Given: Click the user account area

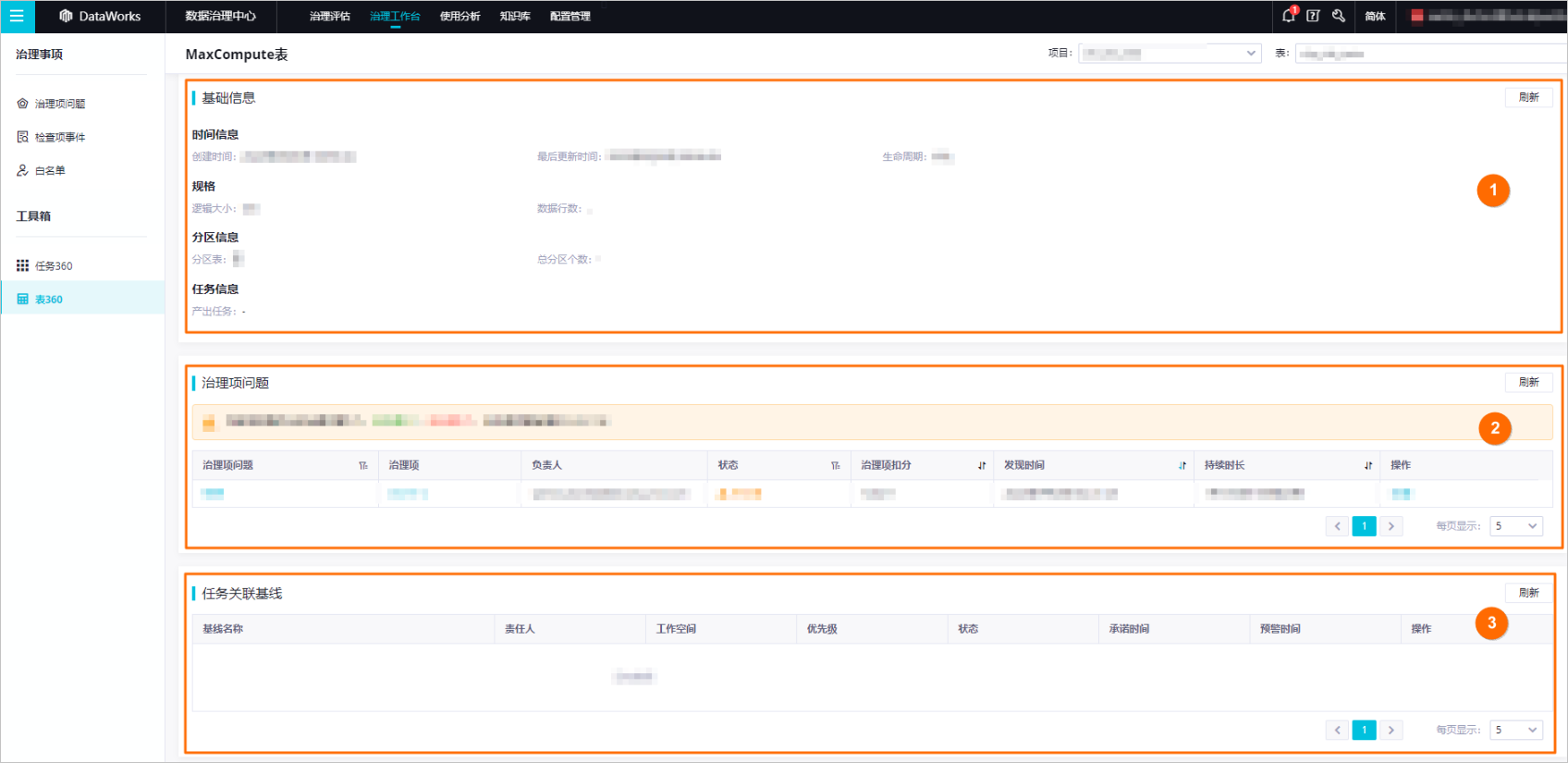Looking at the screenshot, I should [1487, 16].
